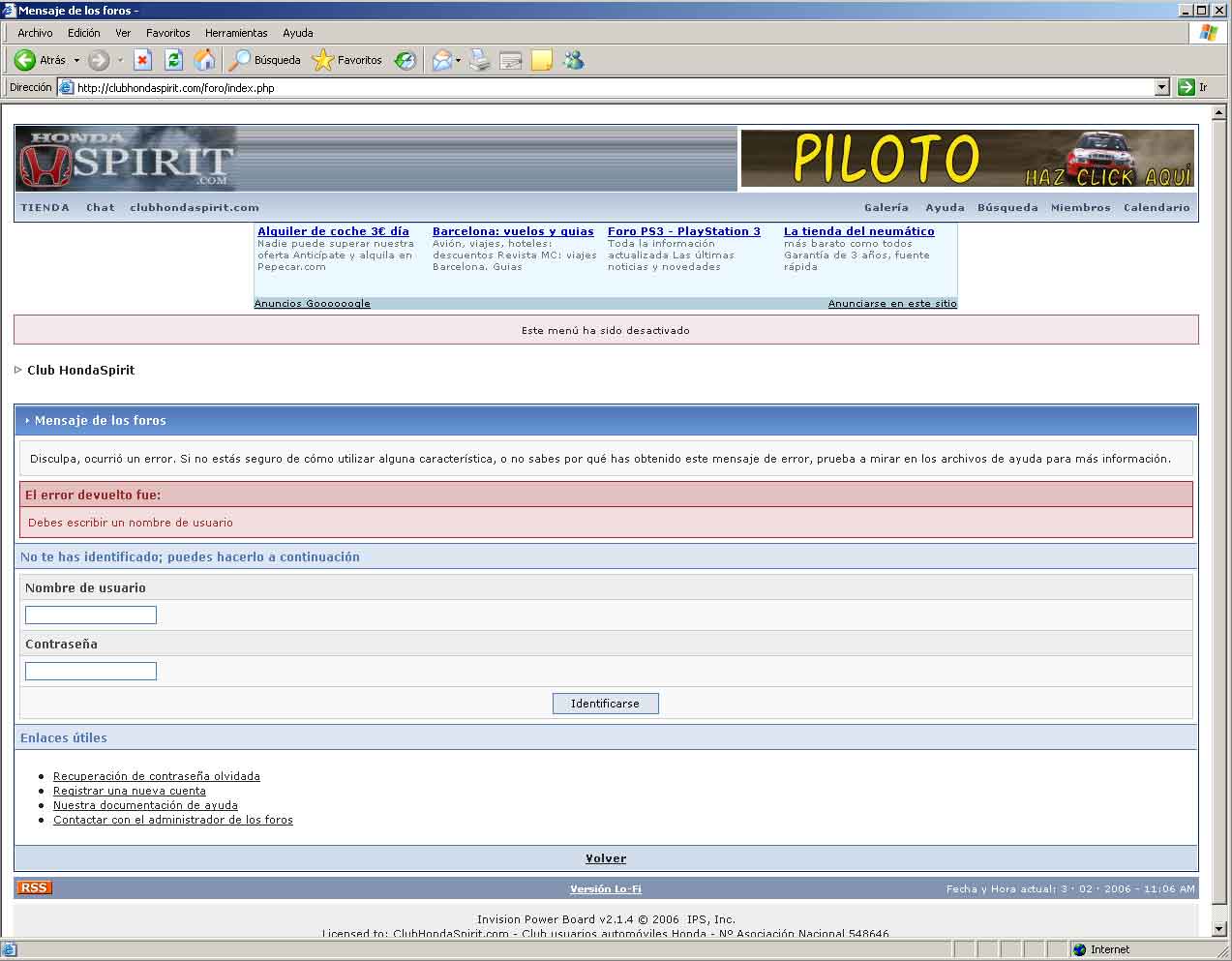Open the 'Registrar una nueva cuenta' link
The image size is (1232, 961).
129,791
